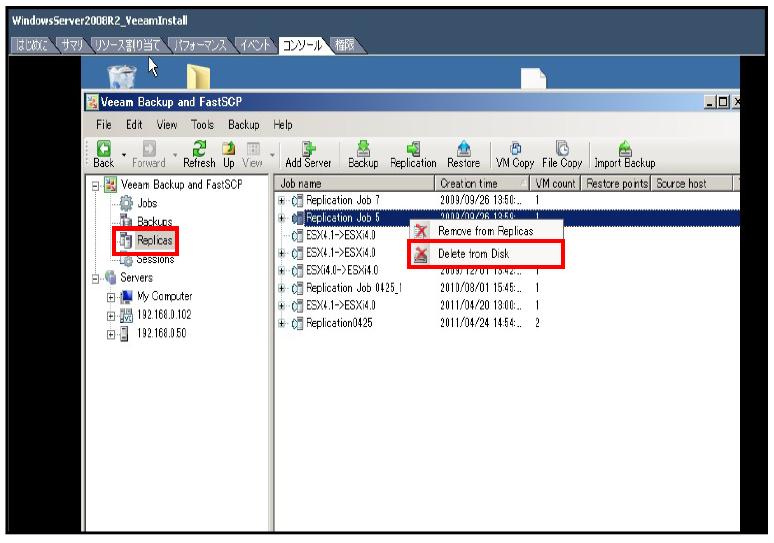Click the blank document desktop icon
The image size is (774, 543).
point(534,78)
